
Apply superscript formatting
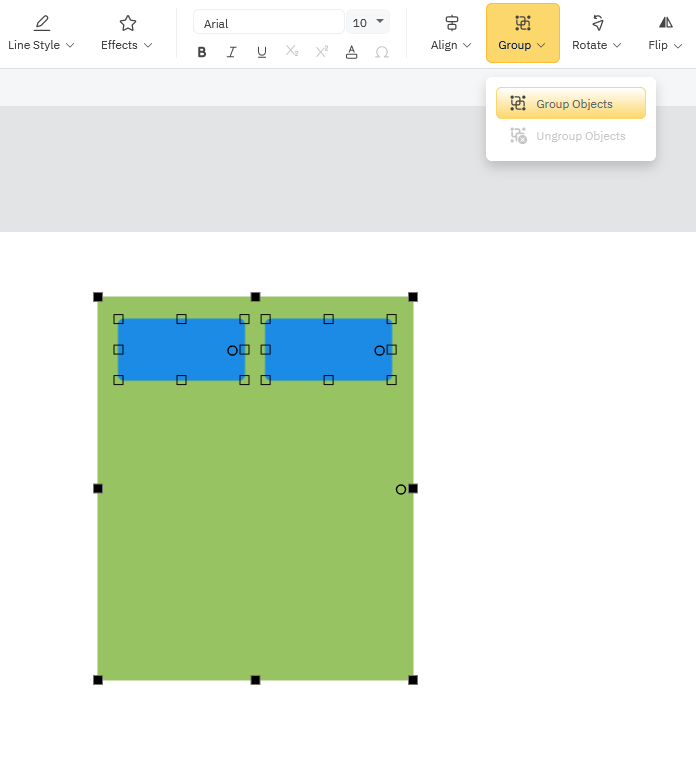[x=322, y=51]
